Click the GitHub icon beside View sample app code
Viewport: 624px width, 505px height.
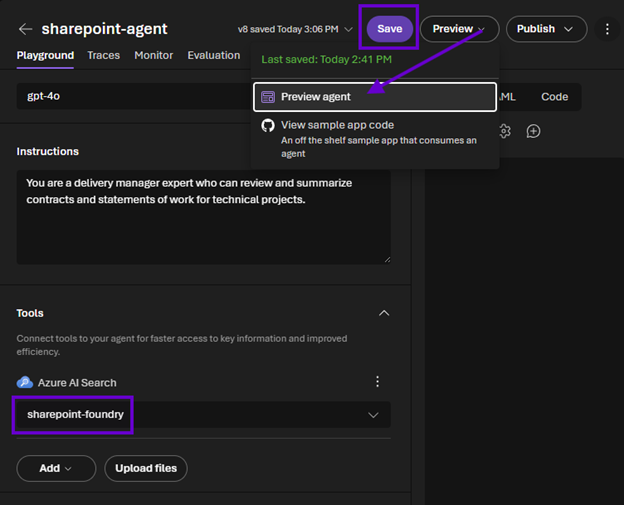coord(268,125)
